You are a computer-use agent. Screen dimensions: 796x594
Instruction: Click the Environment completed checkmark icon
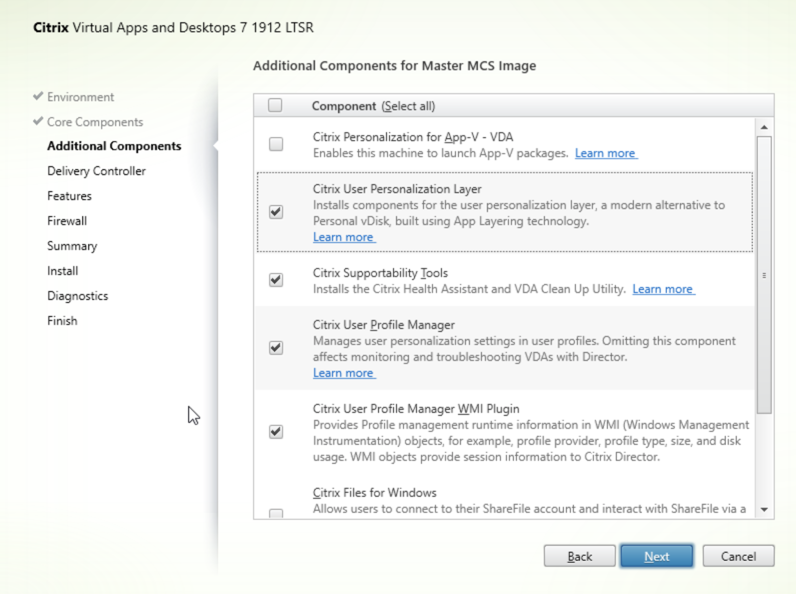tap(38, 96)
